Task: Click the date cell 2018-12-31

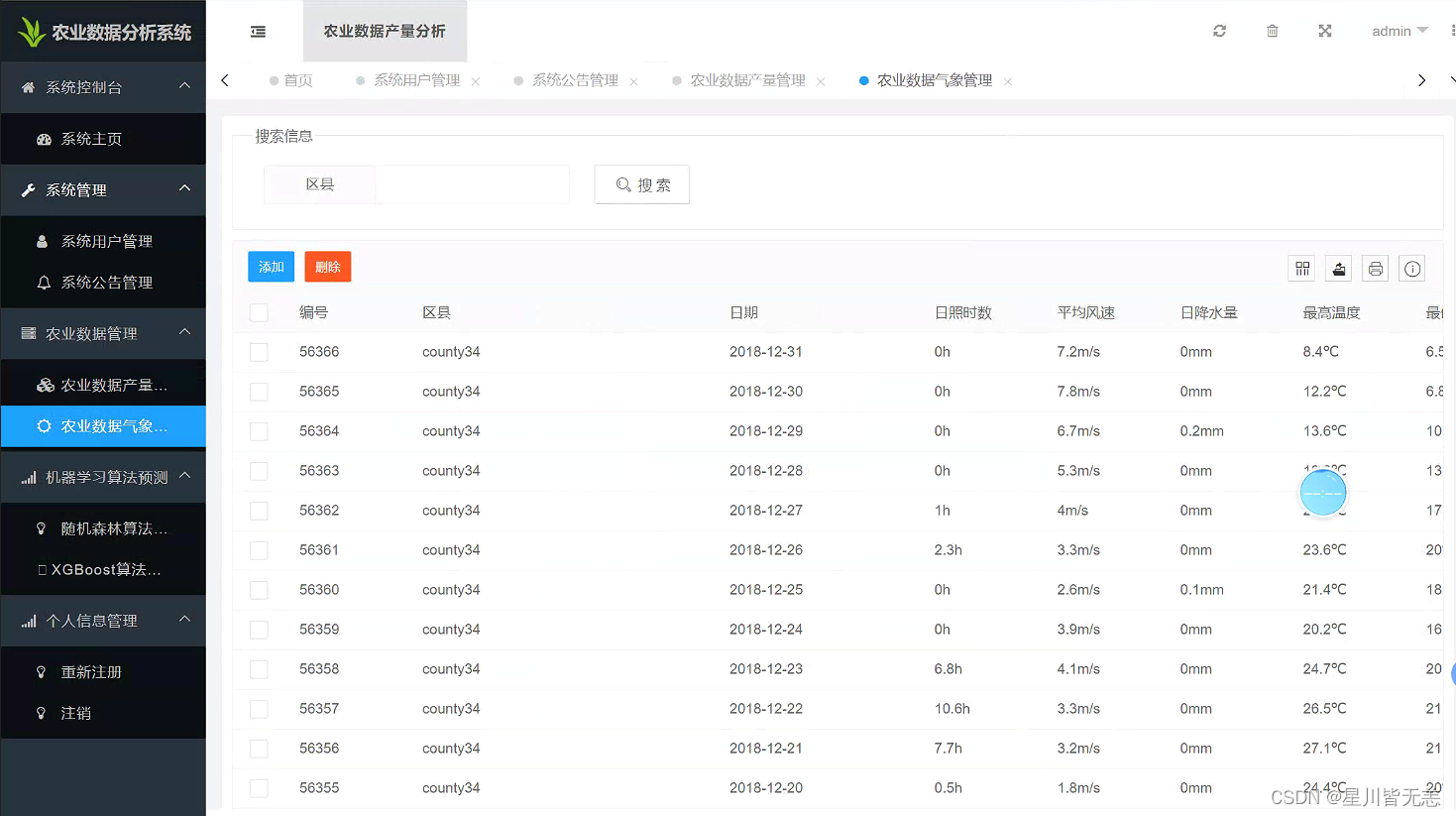Action: tap(766, 352)
